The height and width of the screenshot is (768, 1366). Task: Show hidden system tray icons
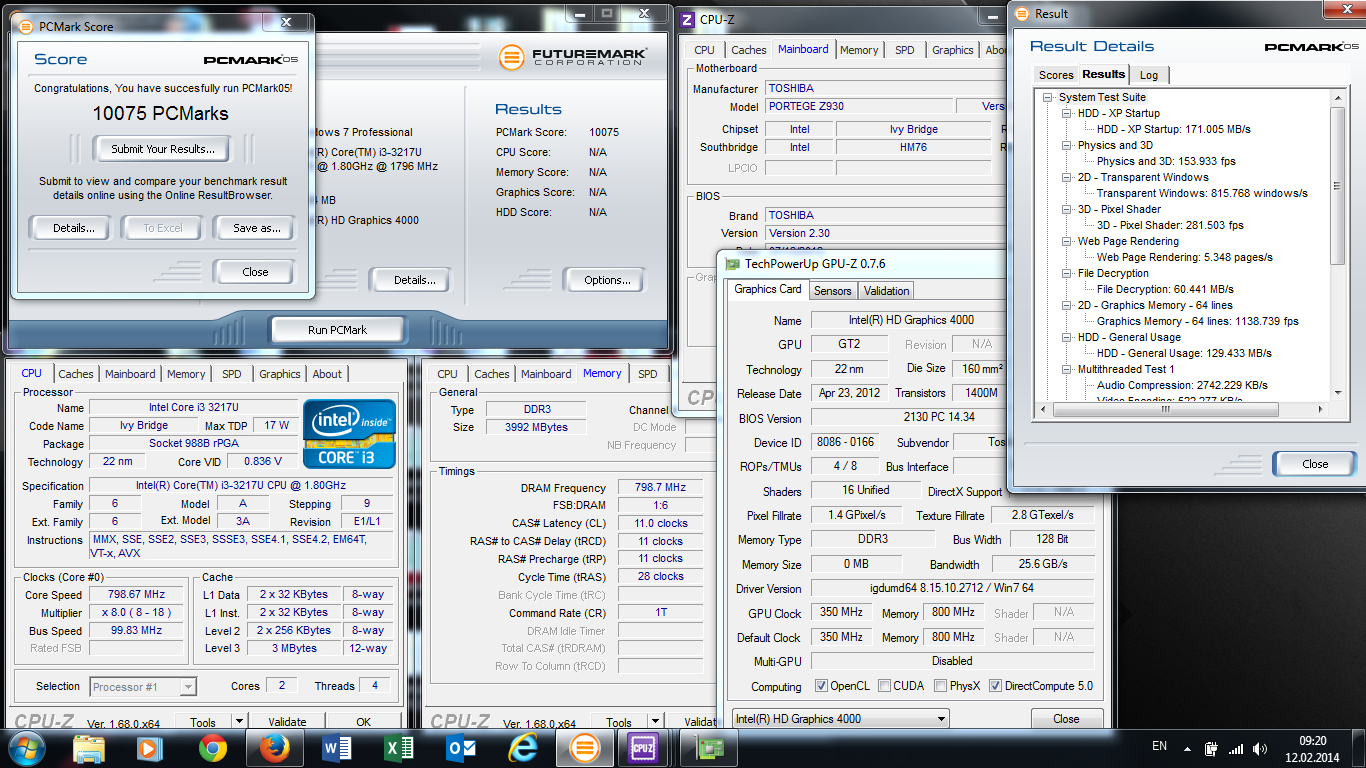pyautogui.click(x=1187, y=748)
